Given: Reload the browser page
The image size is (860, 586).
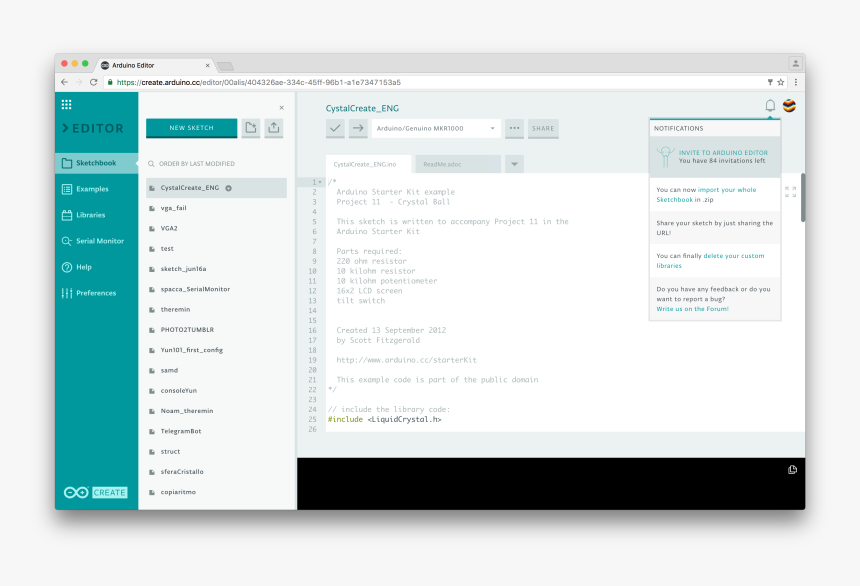Looking at the screenshot, I should point(93,82).
